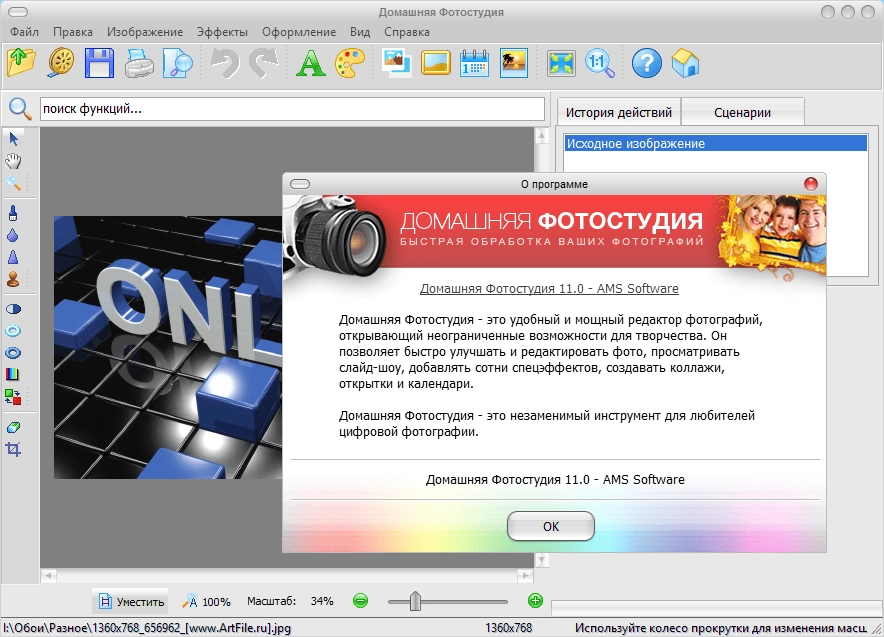Select the stamp clone tool
The width and height of the screenshot is (884, 637).
click(x=13, y=279)
